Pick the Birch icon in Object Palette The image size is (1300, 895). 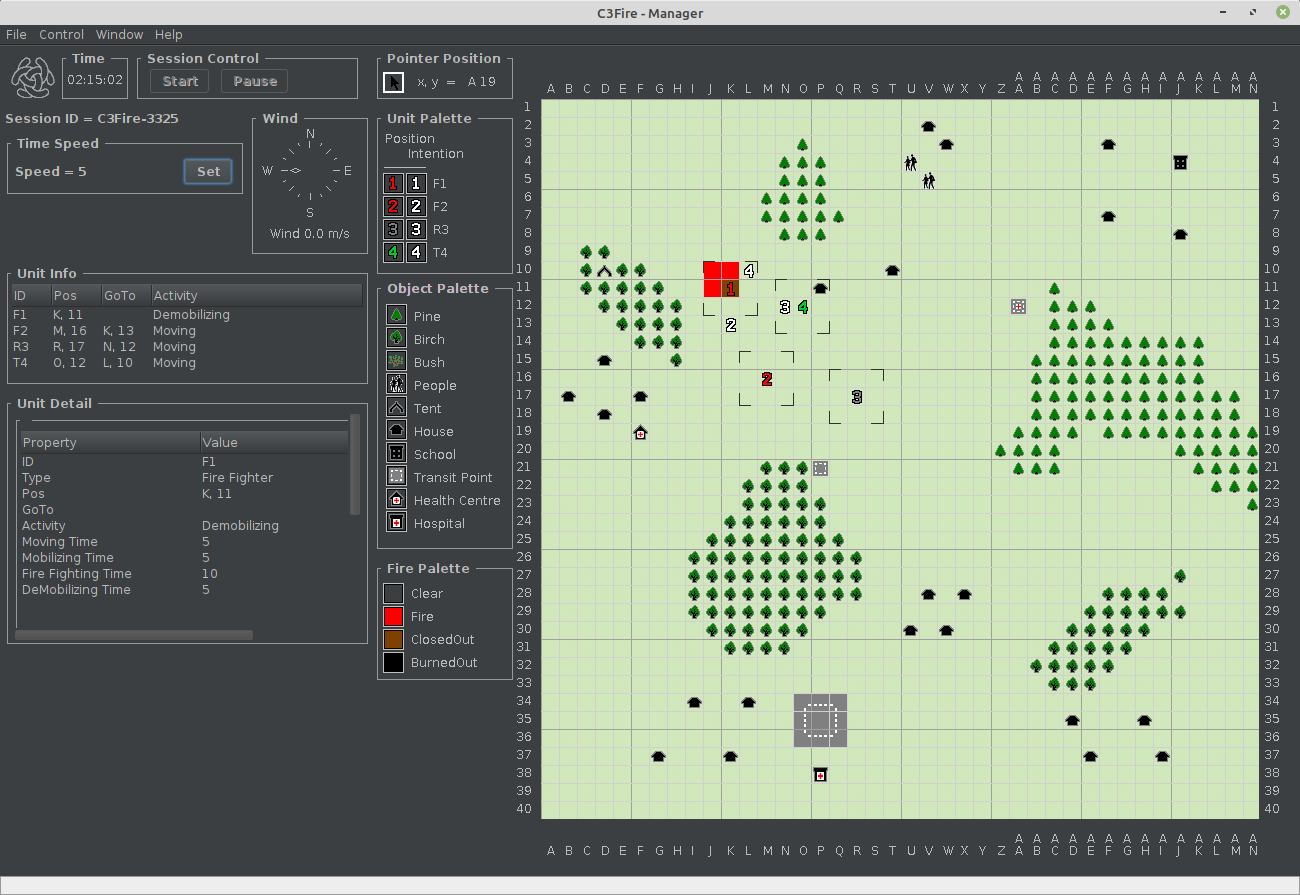396,339
